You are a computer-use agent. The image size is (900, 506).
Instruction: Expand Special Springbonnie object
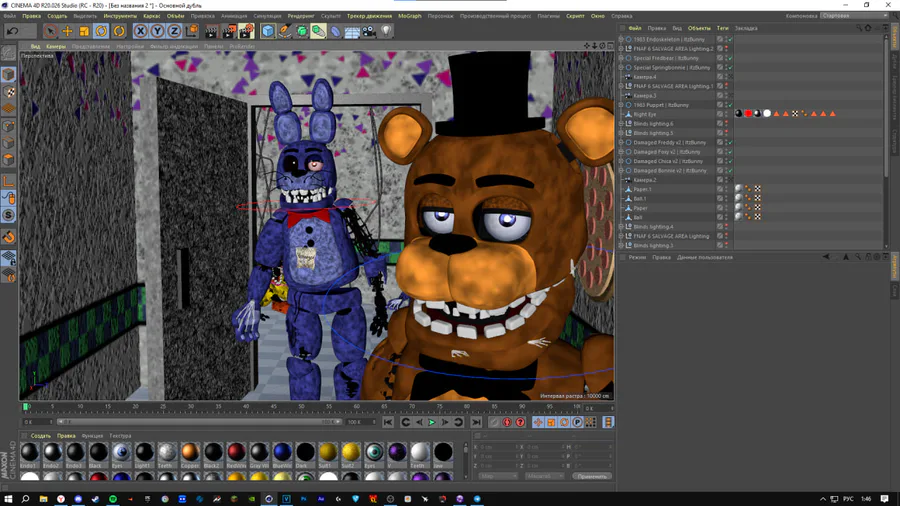pyautogui.click(x=620, y=68)
